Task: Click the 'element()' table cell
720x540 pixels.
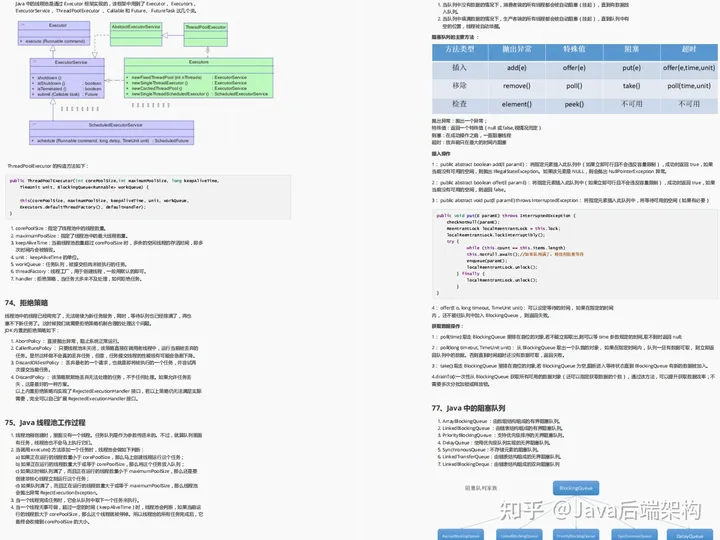Action: 517,104
